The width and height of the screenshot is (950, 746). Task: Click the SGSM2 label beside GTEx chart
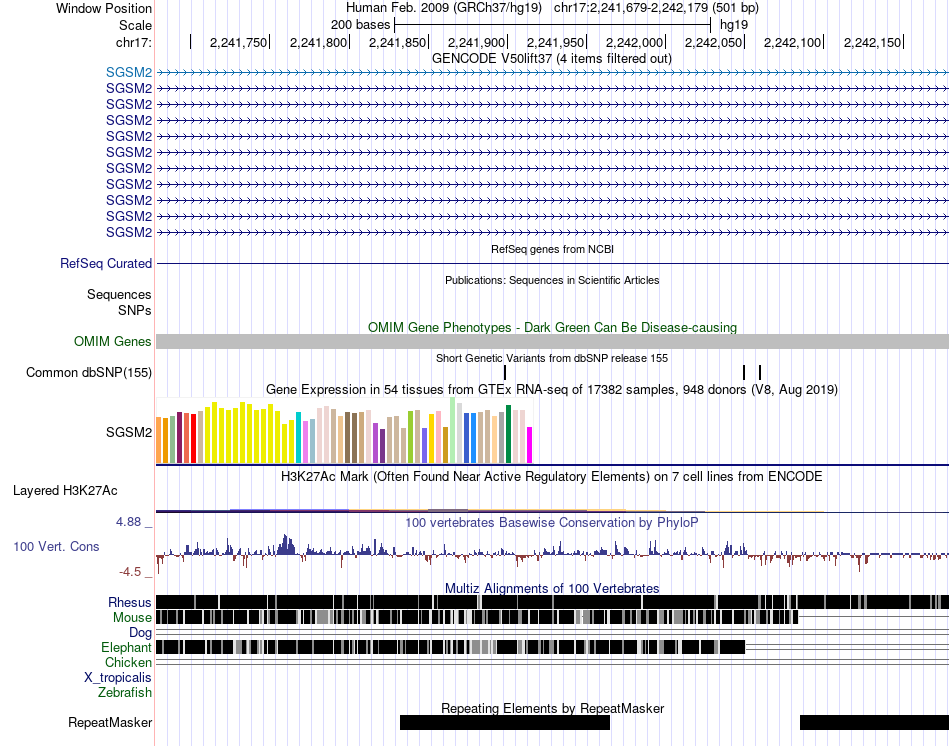click(x=128, y=432)
